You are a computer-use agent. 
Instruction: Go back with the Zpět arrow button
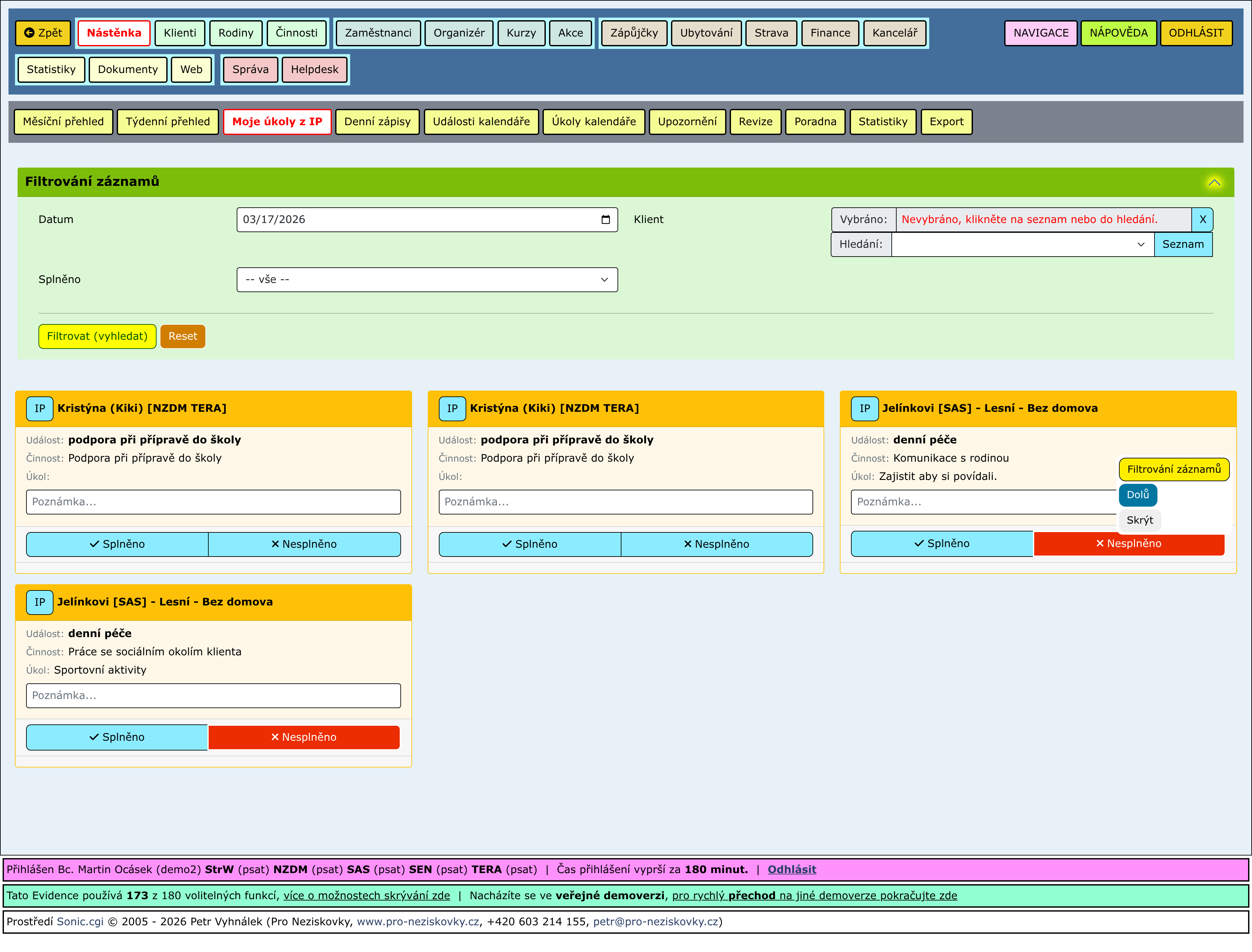click(x=43, y=33)
